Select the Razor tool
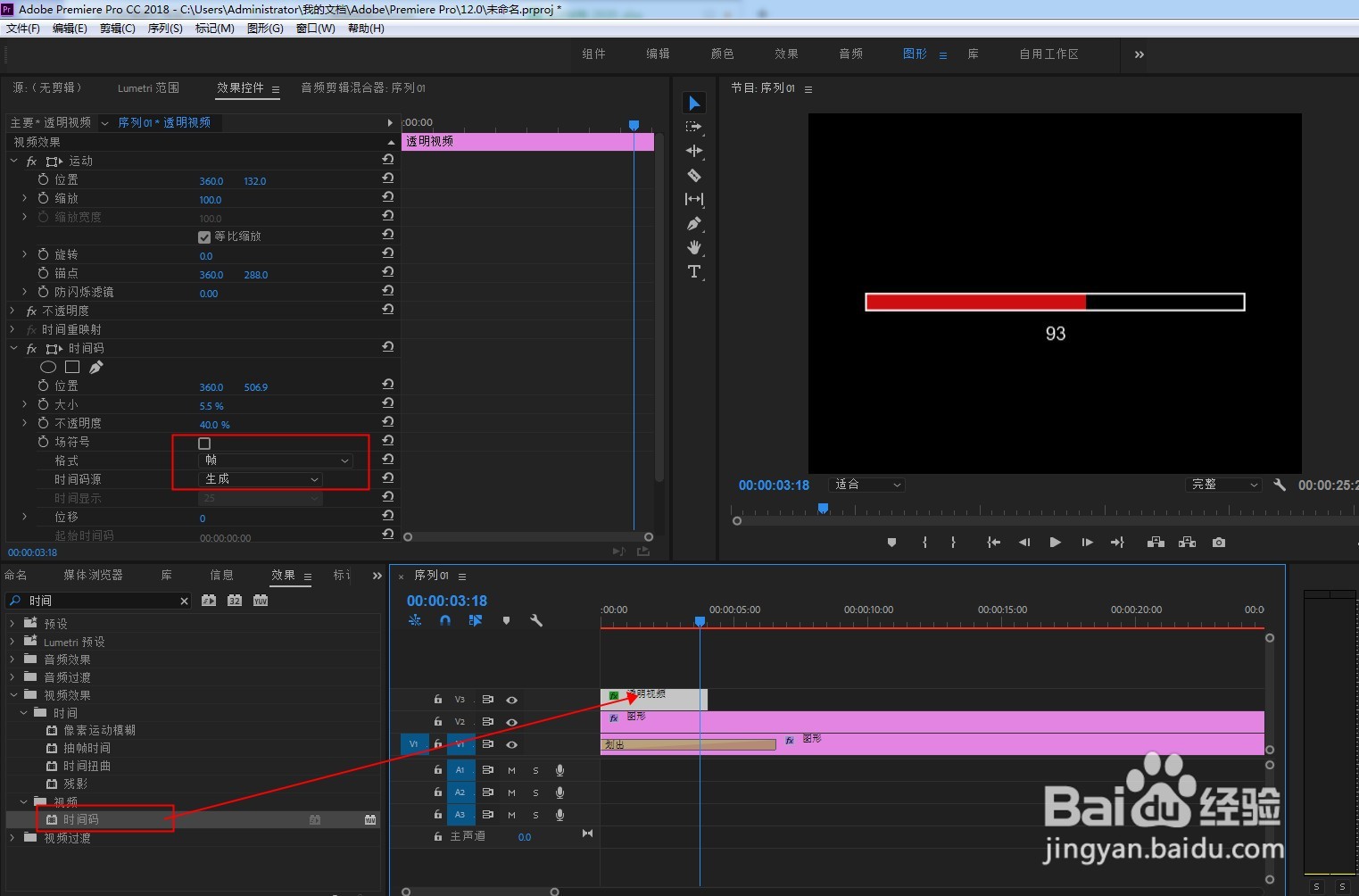The height and width of the screenshot is (896, 1359). (694, 175)
